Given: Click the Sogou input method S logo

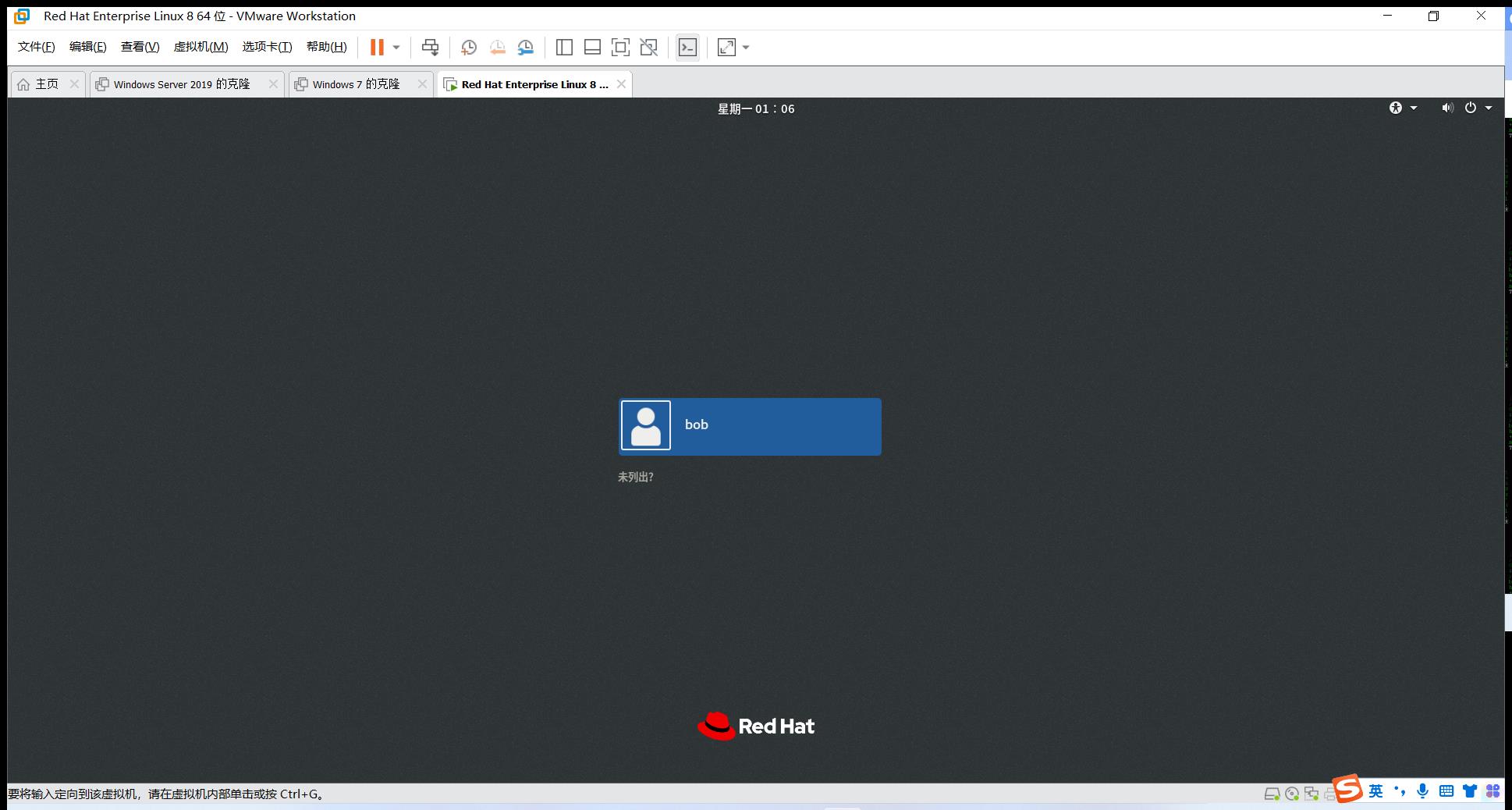Looking at the screenshot, I should tap(1347, 789).
